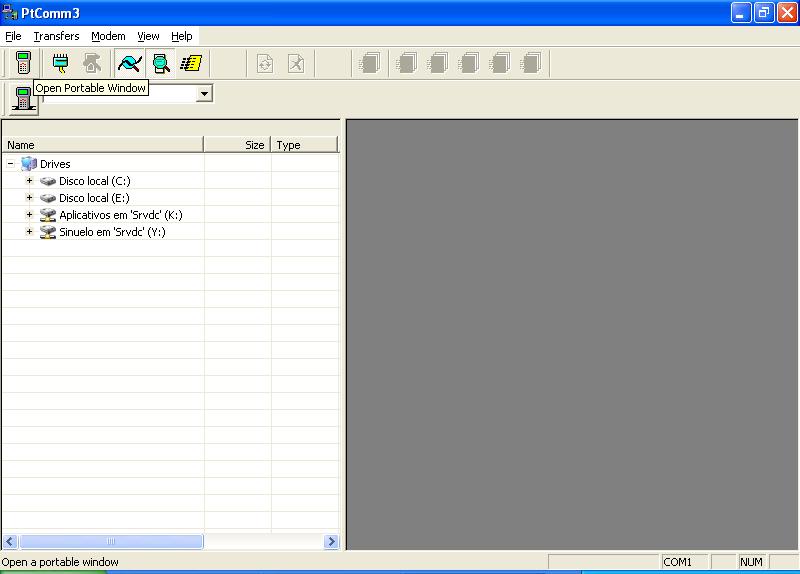
Task: Close the PtComm3 window
Action: [x=787, y=13]
